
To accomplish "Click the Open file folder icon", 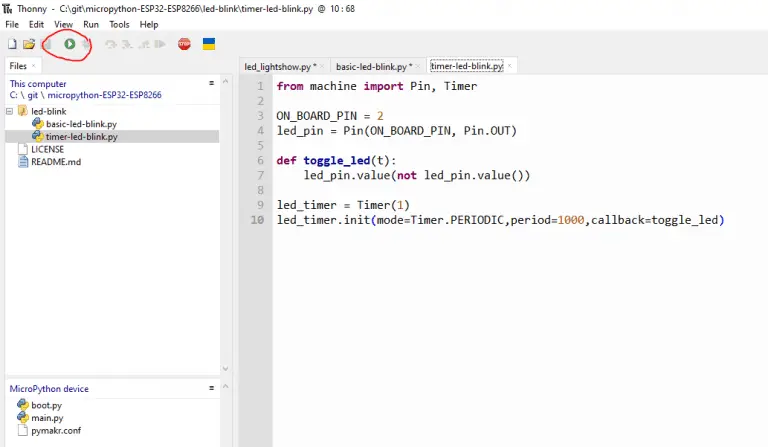I will pyautogui.click(x=29, y=44).
